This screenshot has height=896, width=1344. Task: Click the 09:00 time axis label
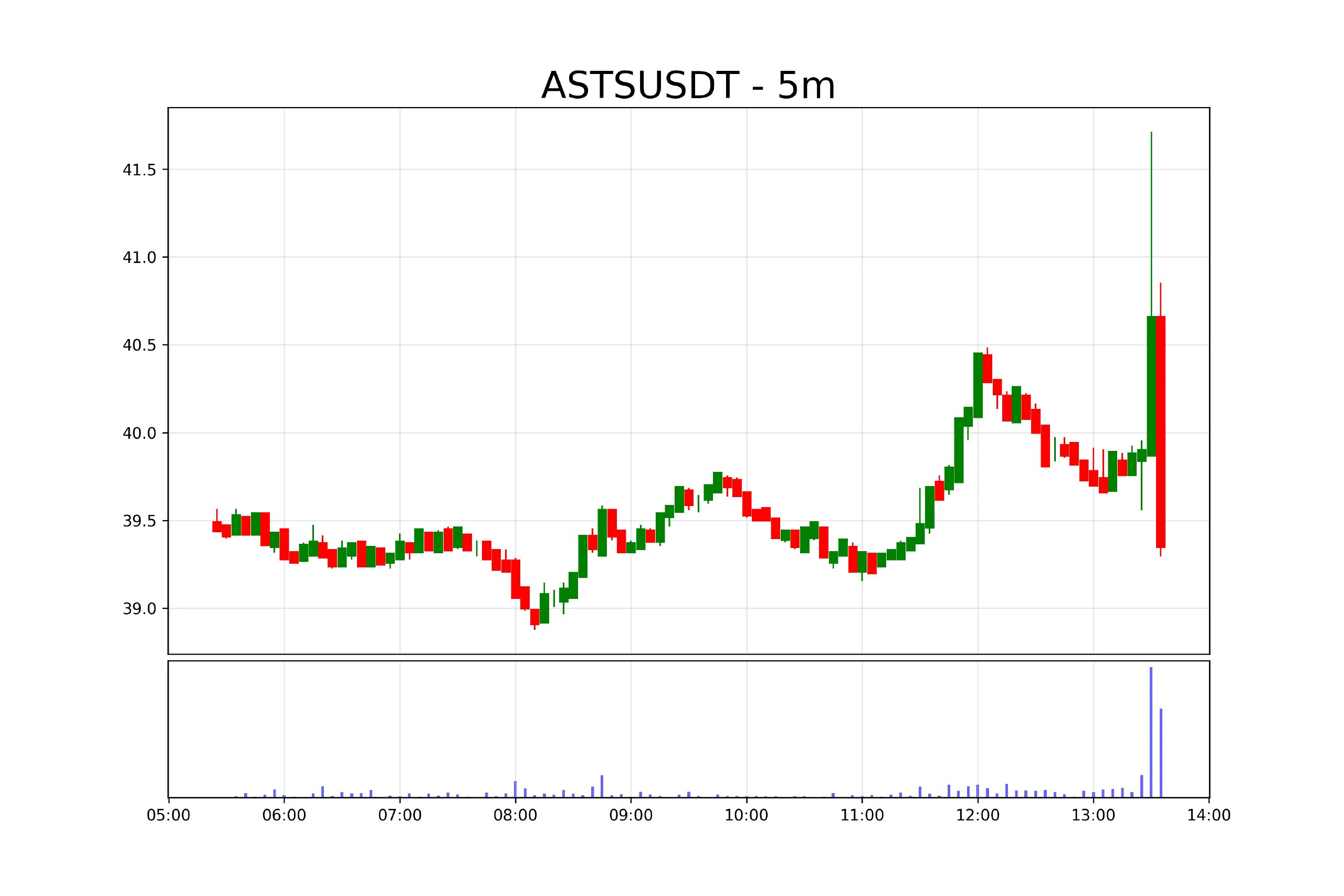click(x=631, y=816)
